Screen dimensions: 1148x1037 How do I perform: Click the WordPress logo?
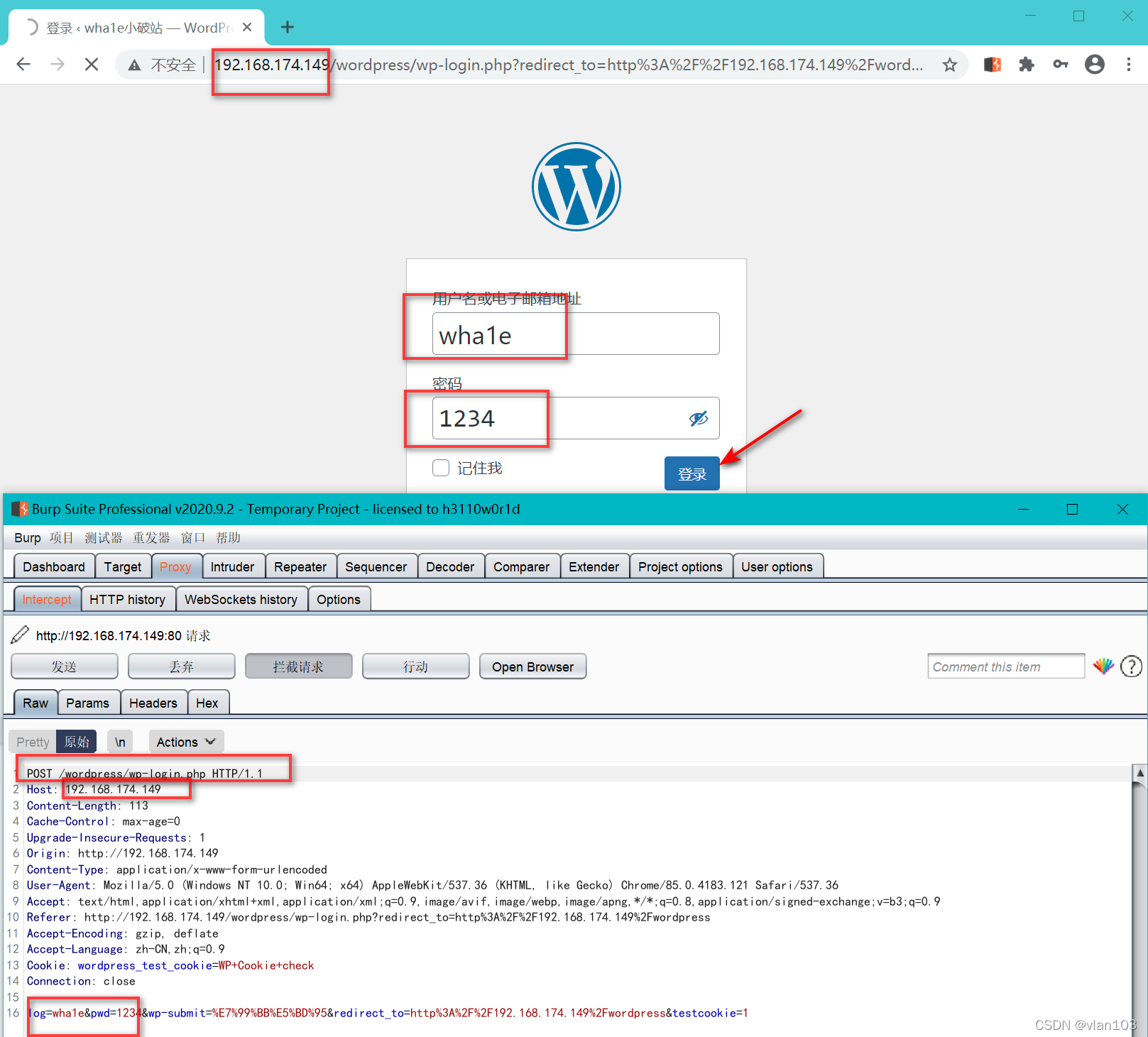coord(576,187)
